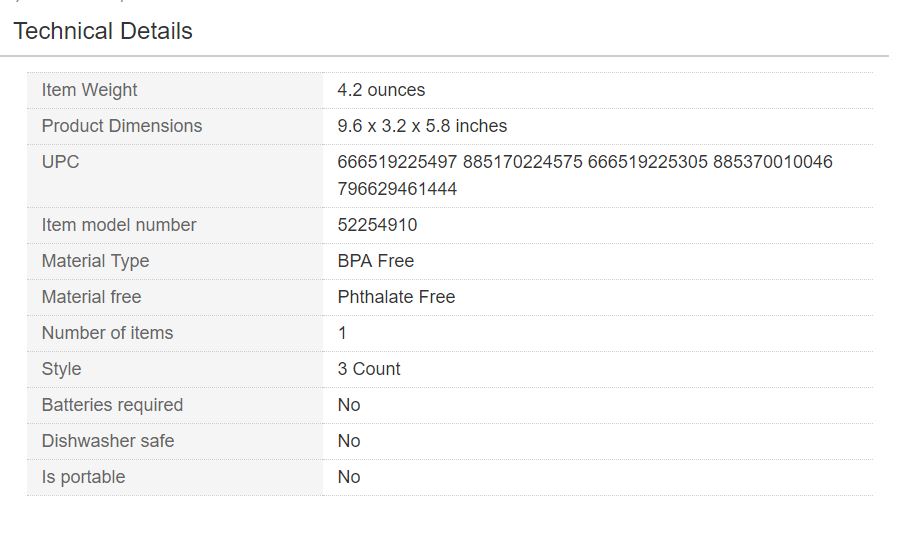Click the Item model number label

tap(119, 225)
